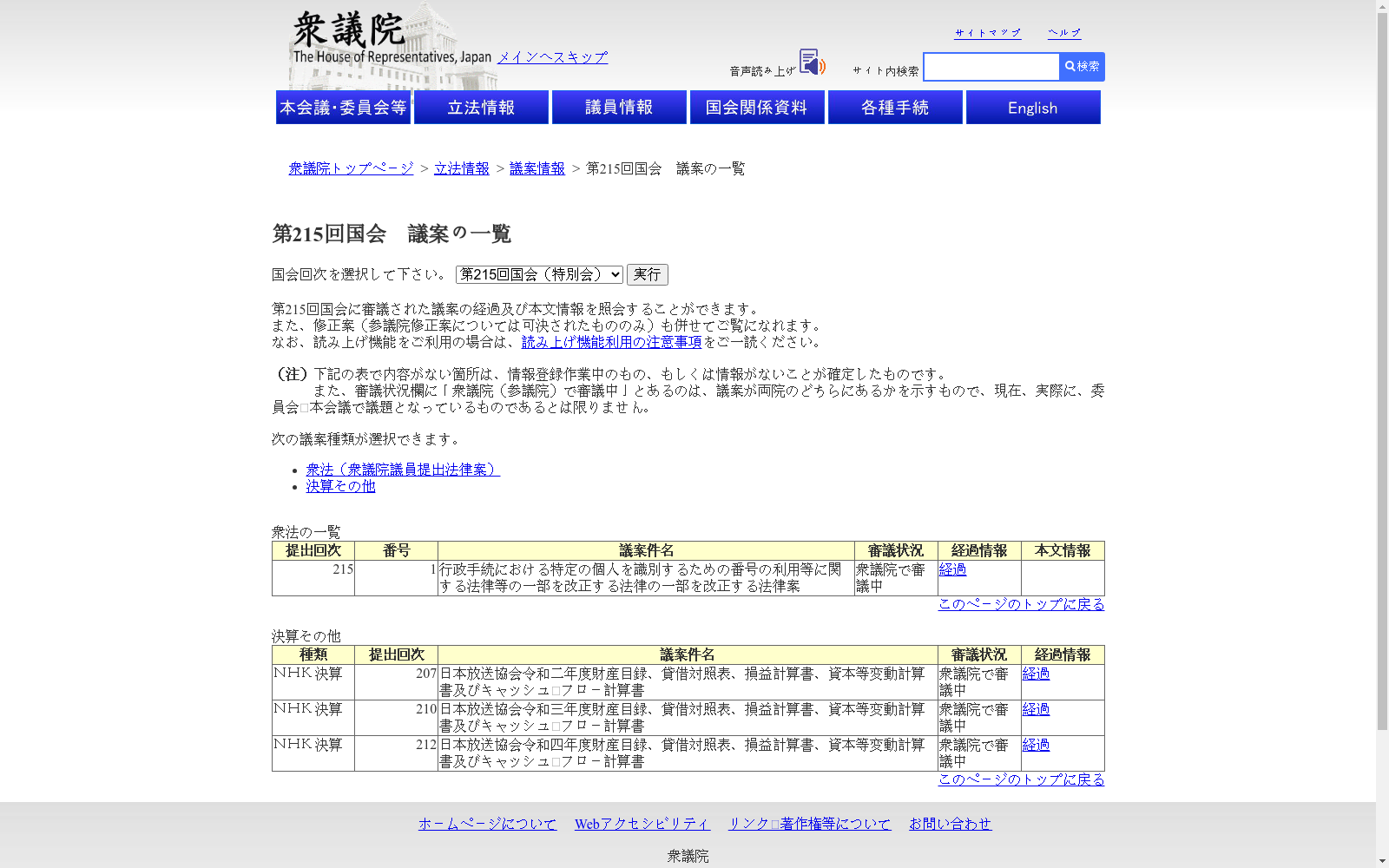Open the 国会関係資料 menu

pos(757,108)
